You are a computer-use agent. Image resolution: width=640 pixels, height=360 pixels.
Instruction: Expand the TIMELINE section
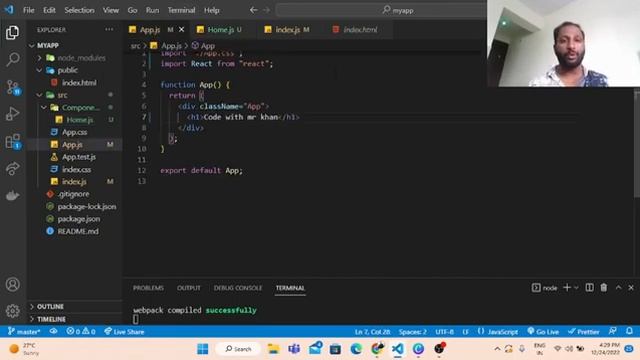click(x=51, y=319)
